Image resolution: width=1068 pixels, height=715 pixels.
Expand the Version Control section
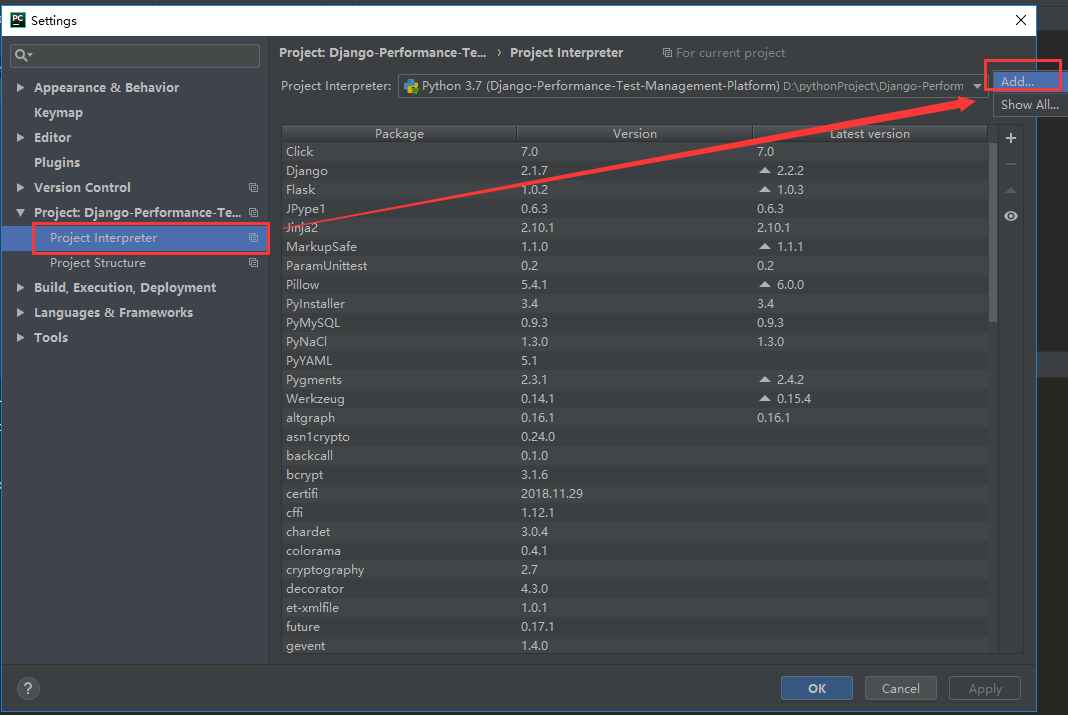tap(20, 187)
